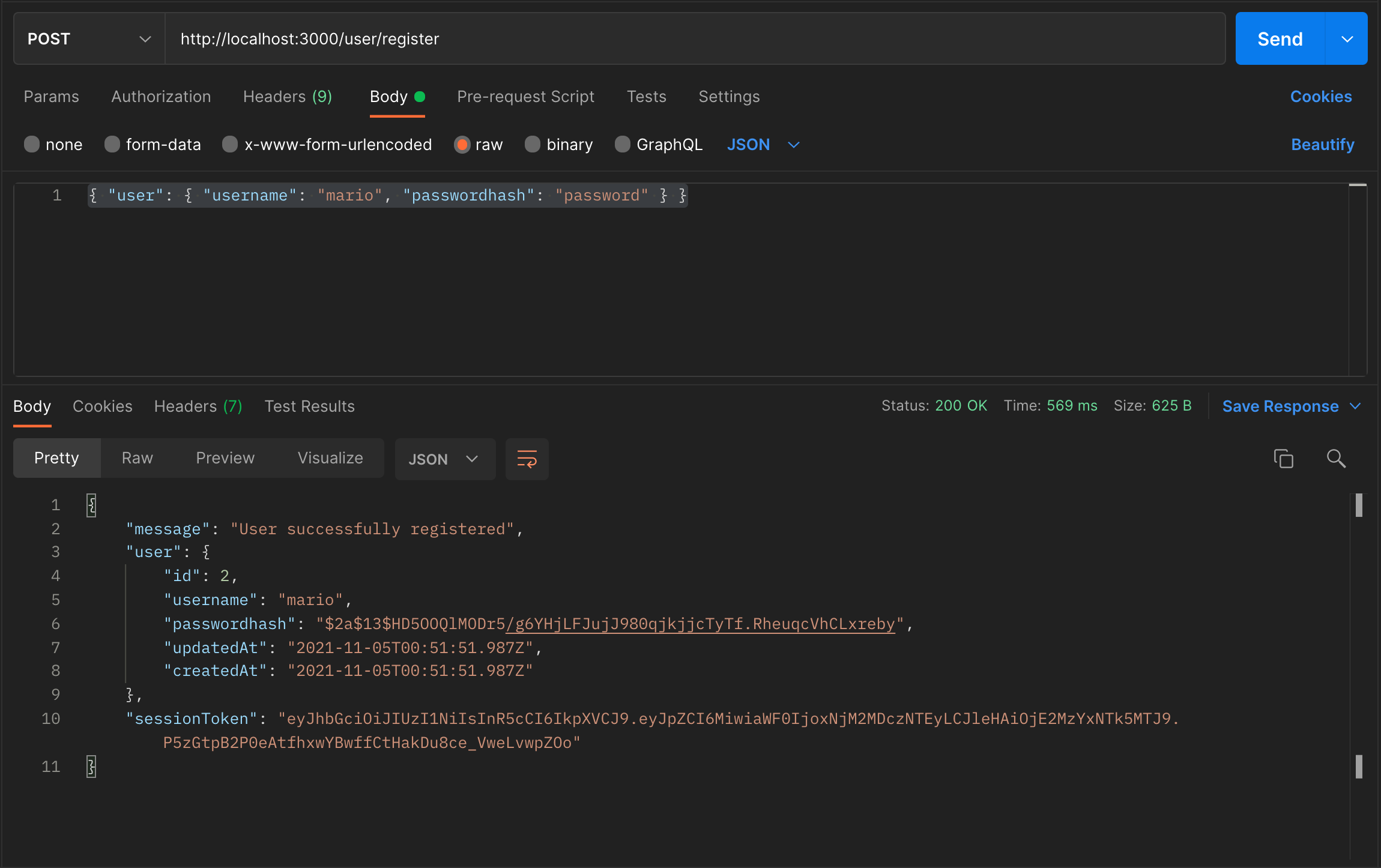Switch to the Pre-request Script tab
The width and height of the screenshot is (1381, 868).
tap(525, 96)
